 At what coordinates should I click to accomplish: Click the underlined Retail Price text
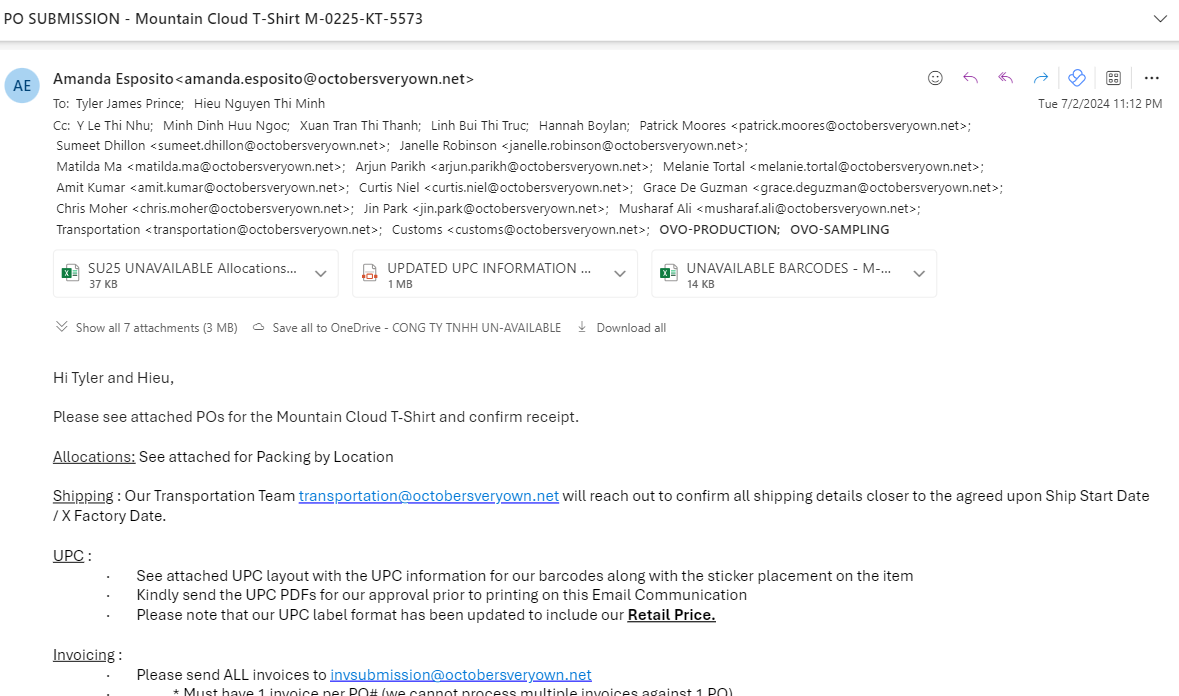point(671,615)
